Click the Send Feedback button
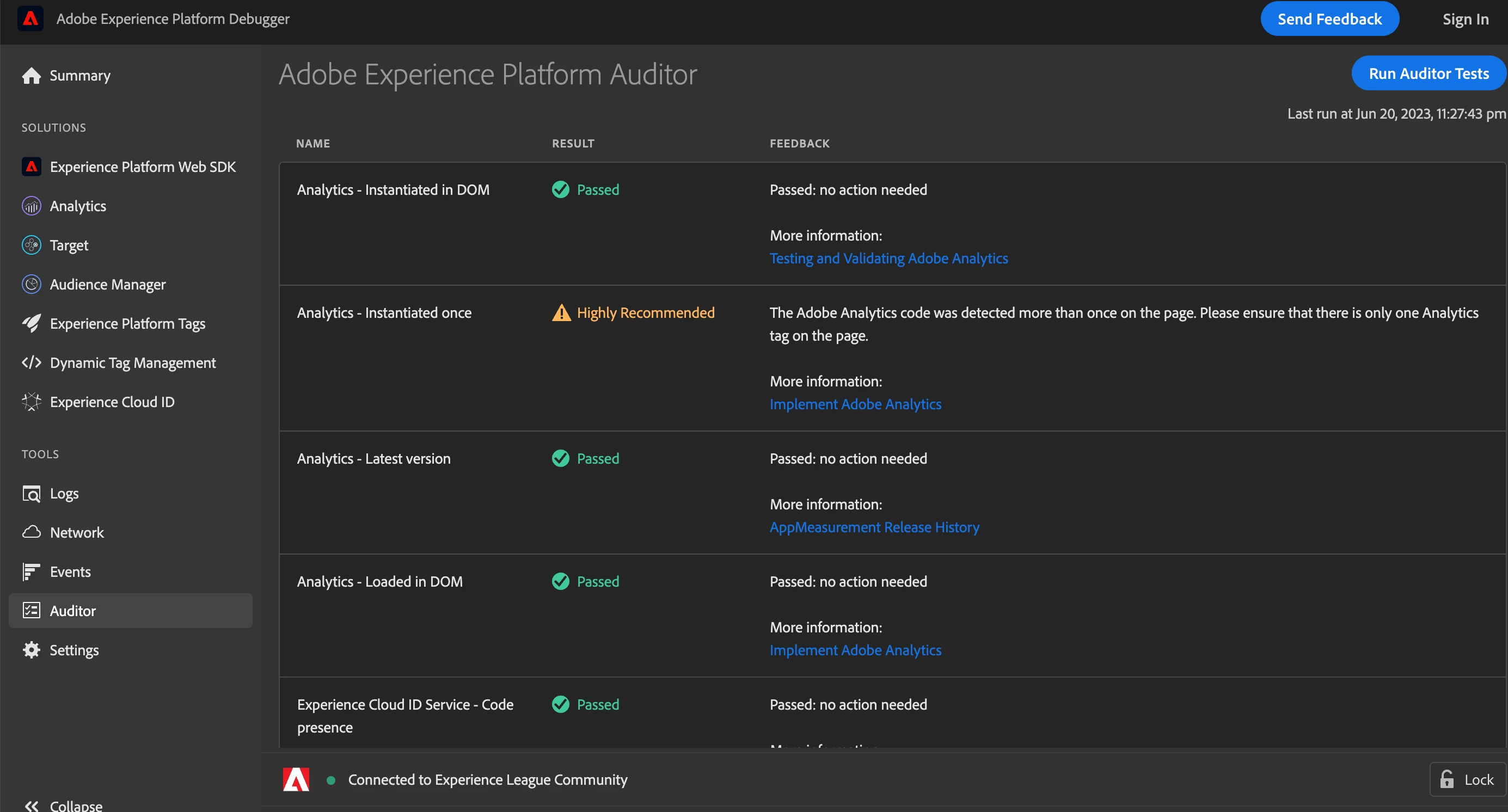 [x=1329, y=19]
